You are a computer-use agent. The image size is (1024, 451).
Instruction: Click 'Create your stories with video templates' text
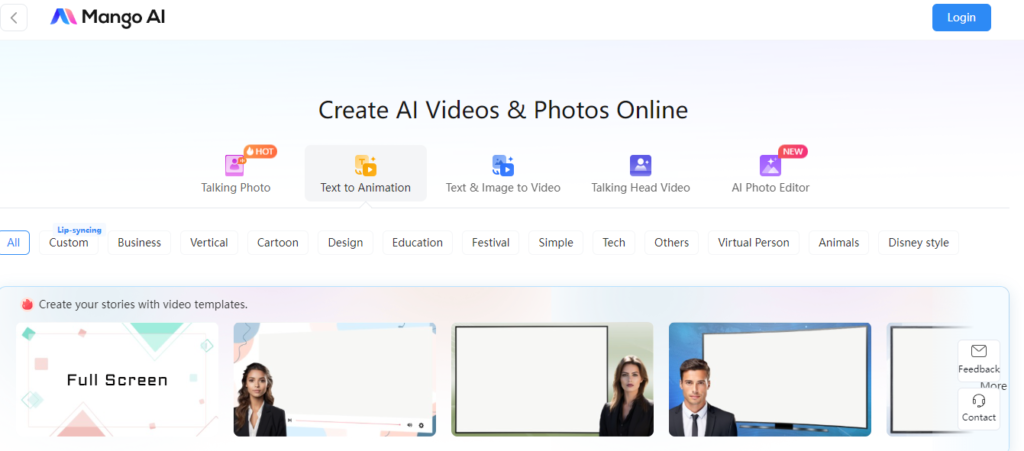tap(143, 304)
